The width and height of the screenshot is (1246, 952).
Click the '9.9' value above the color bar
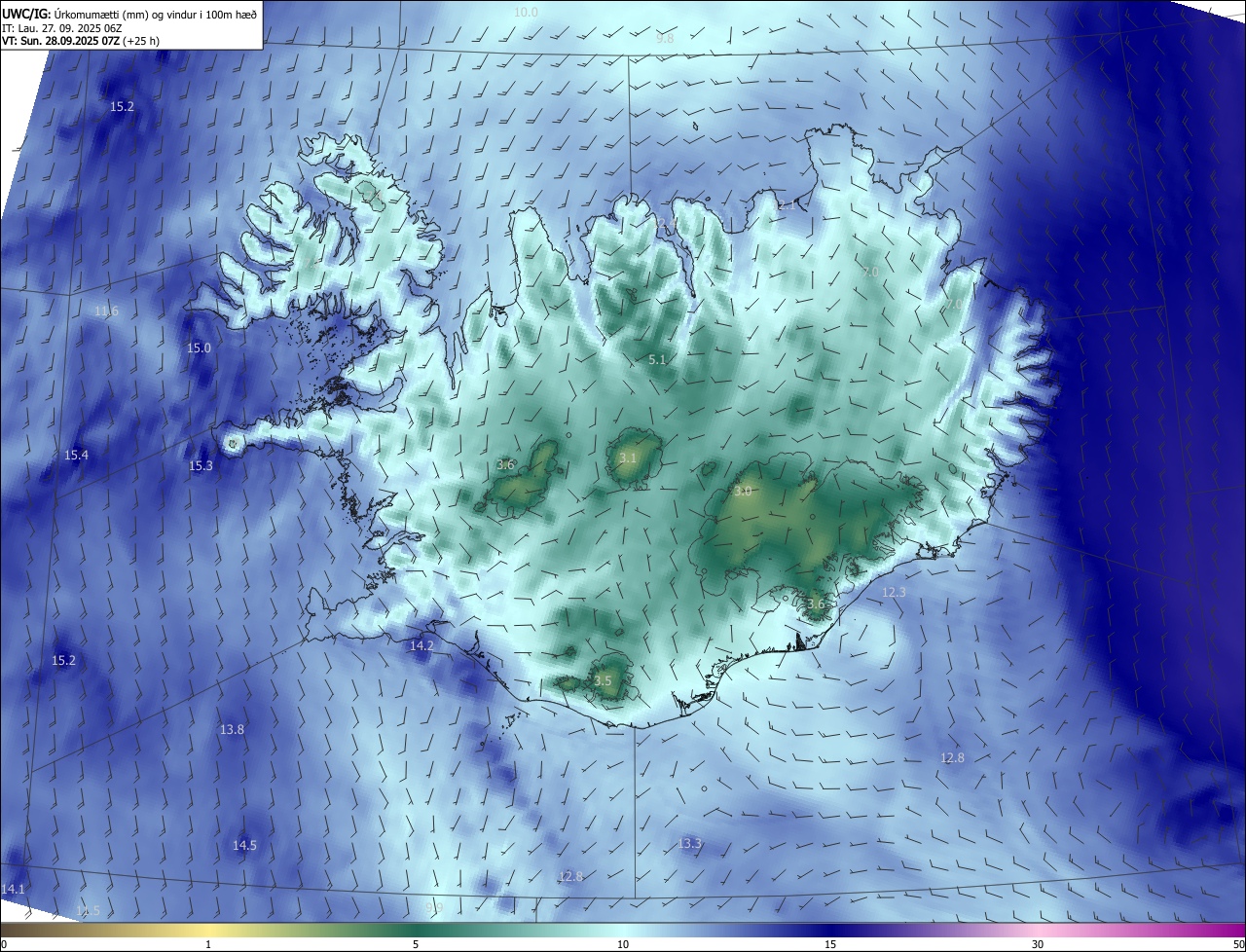point(434,907)
